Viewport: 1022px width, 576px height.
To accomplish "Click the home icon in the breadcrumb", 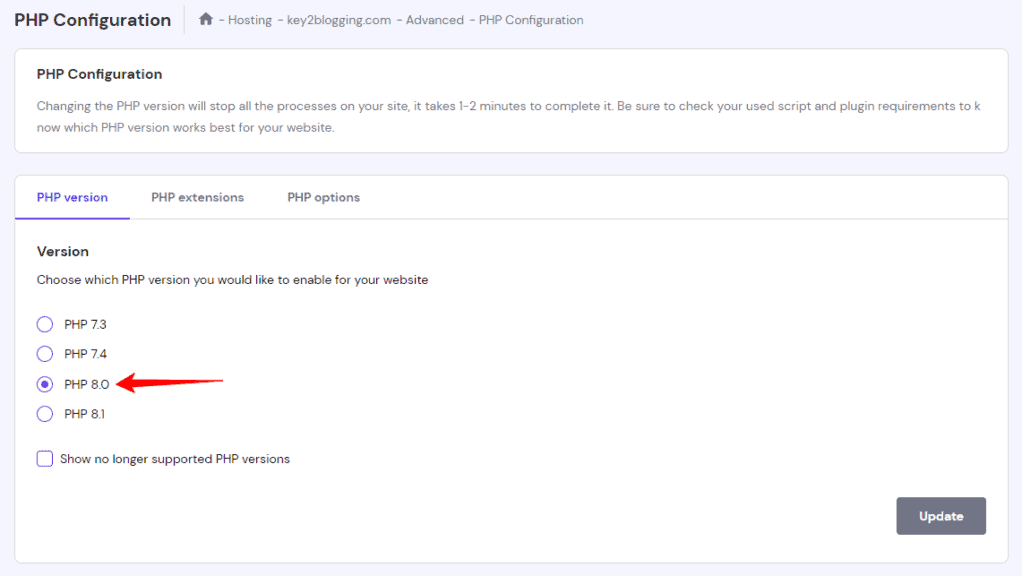I will click(x=207, y=19).
